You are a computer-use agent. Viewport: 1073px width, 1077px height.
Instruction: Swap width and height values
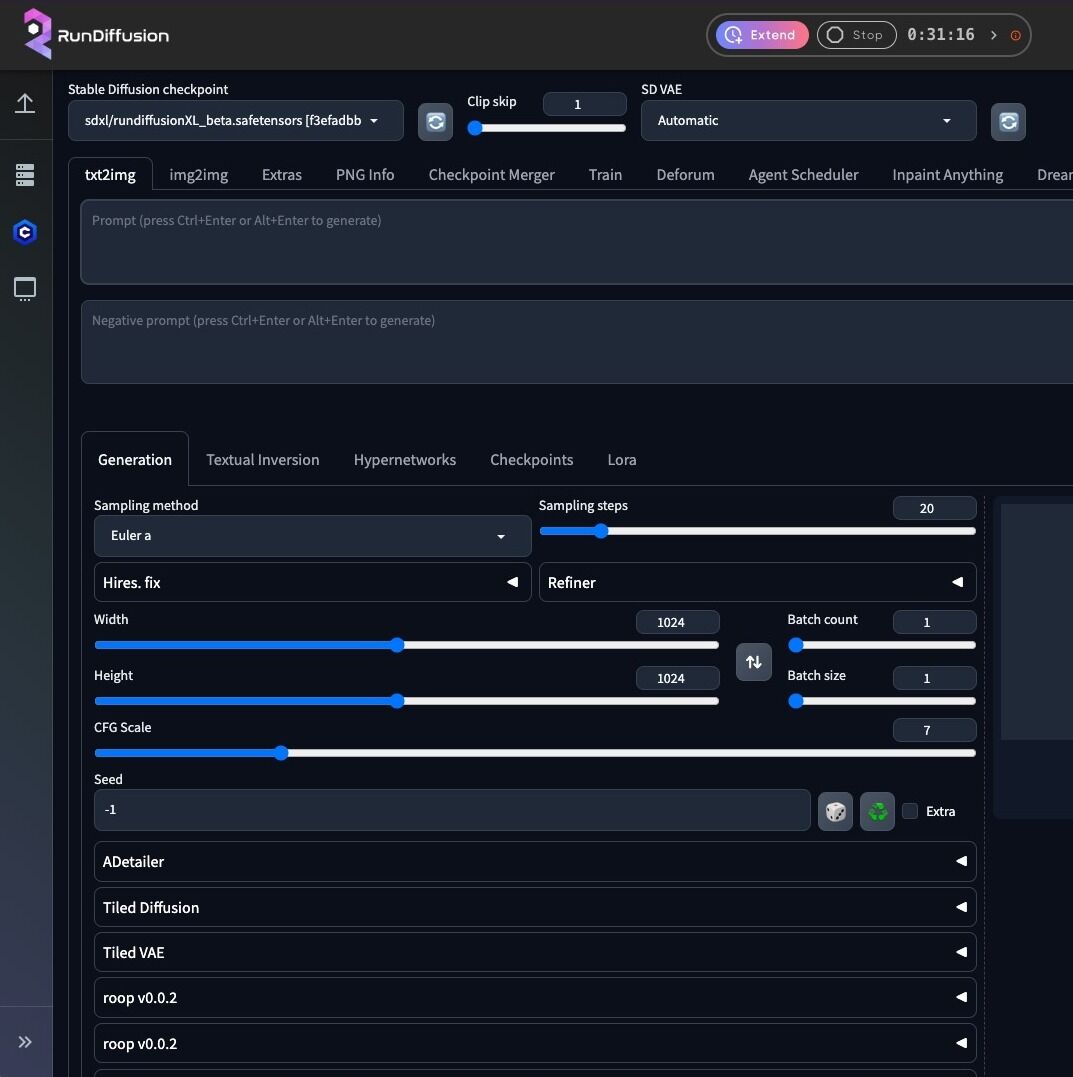[x=754, y=662]
